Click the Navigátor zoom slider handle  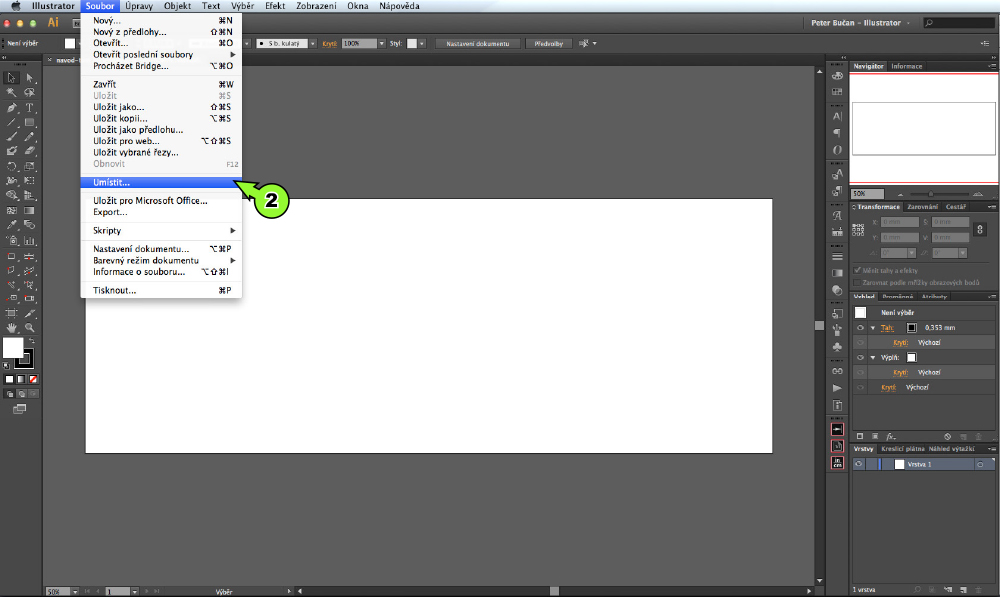(930, 194)
